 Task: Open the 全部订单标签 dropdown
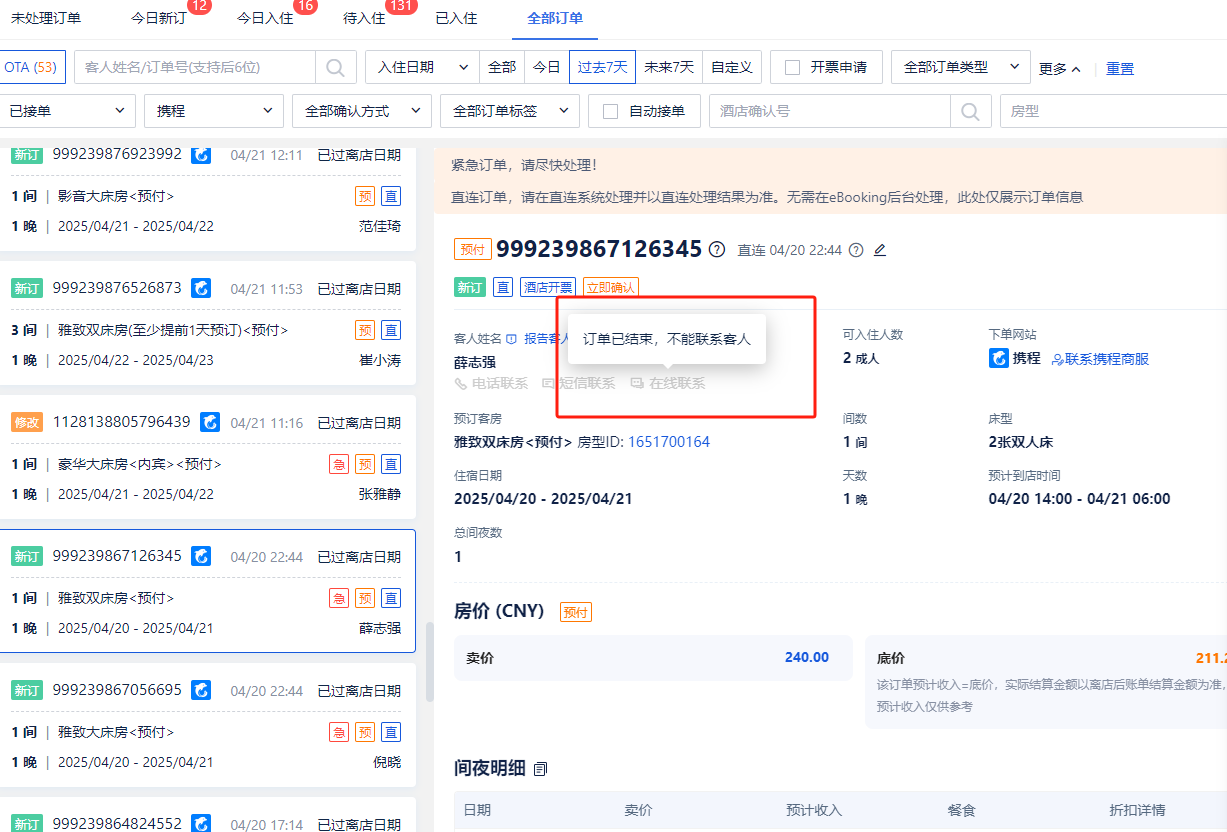click(510, 111)
